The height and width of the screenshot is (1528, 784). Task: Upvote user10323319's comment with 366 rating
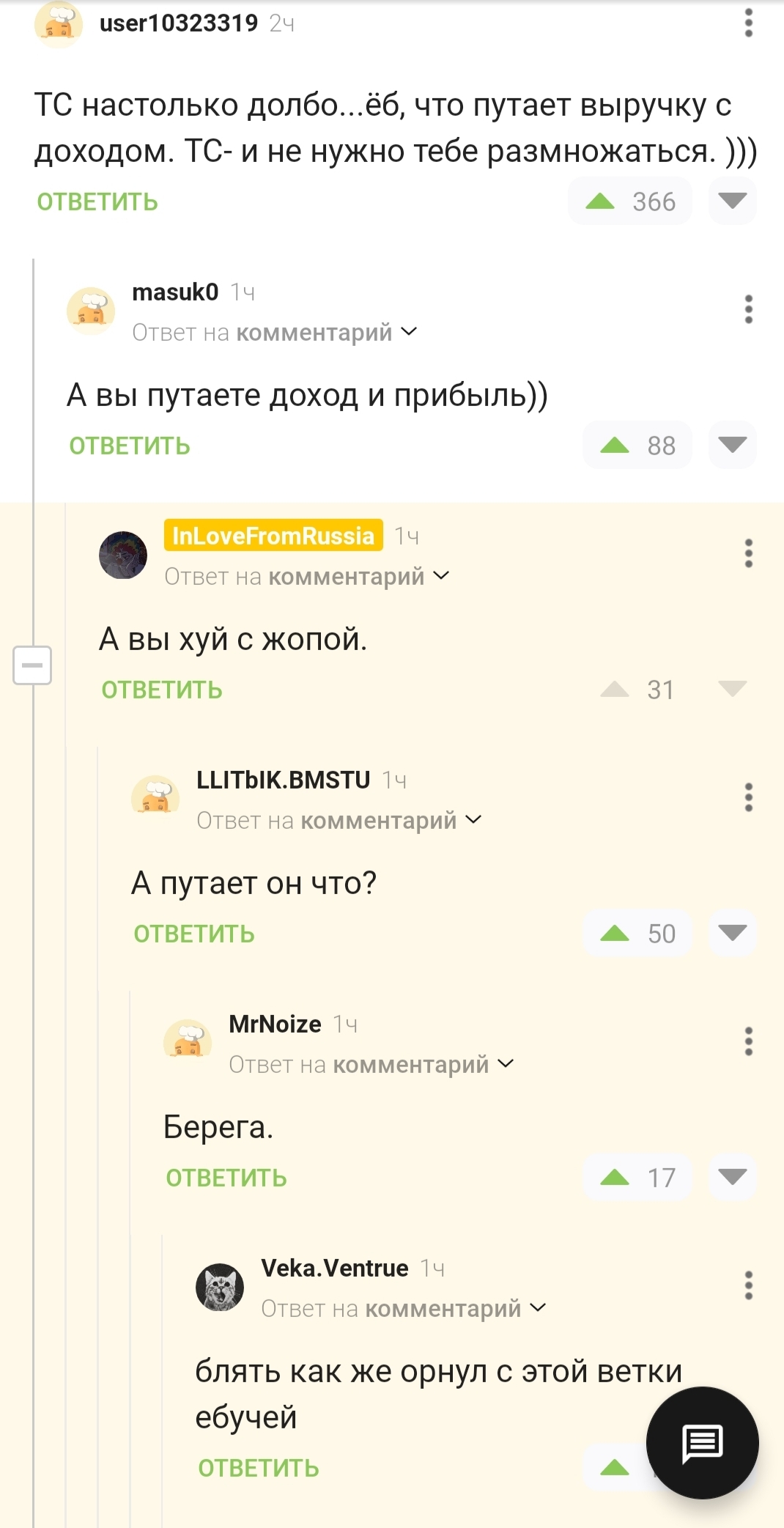pos(601,202)
